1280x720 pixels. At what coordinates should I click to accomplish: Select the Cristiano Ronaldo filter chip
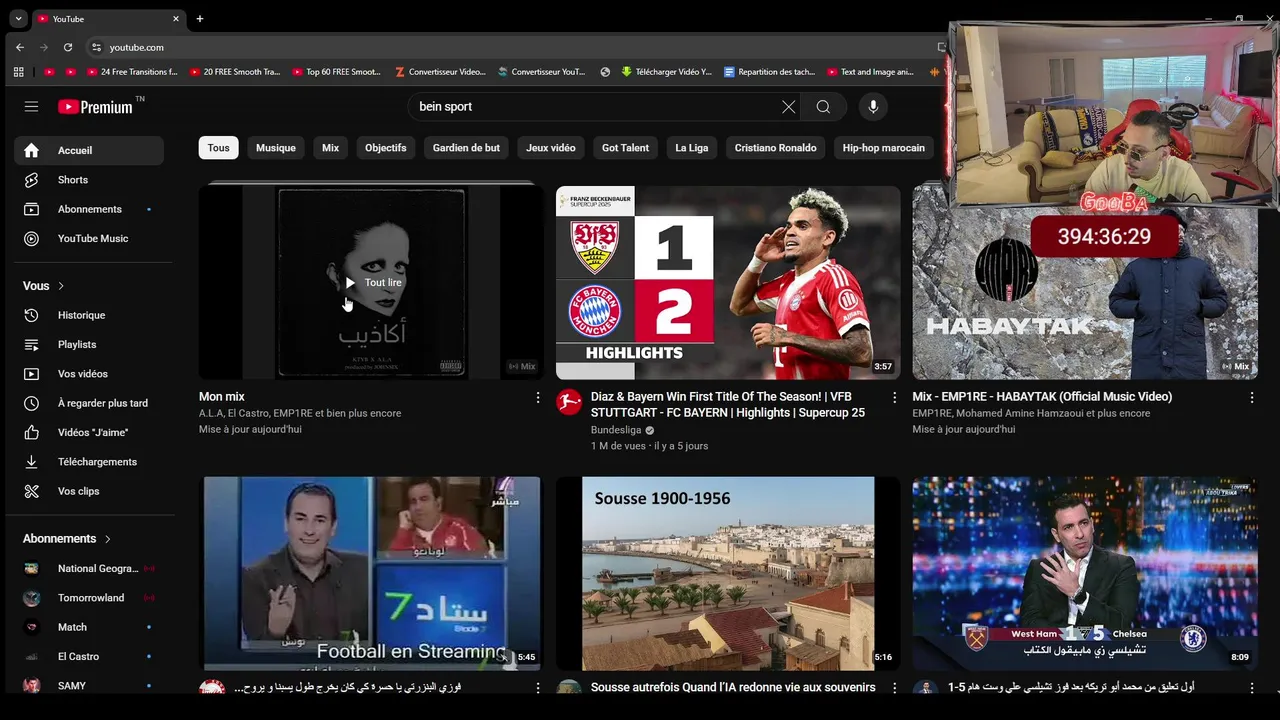point(776,148)
